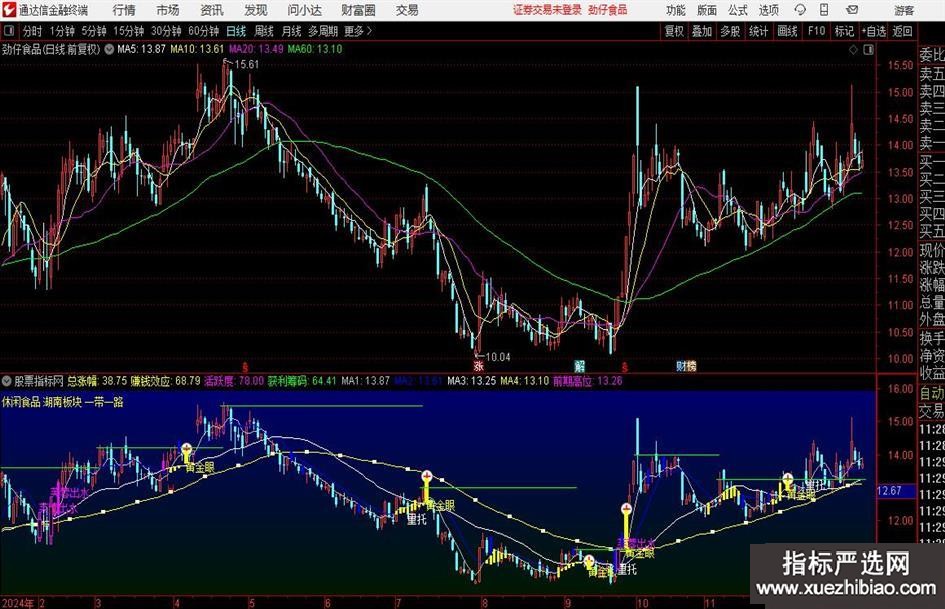Open the customer service headset icon
This screenshot has width=945, height=609.
coord(800,10)
